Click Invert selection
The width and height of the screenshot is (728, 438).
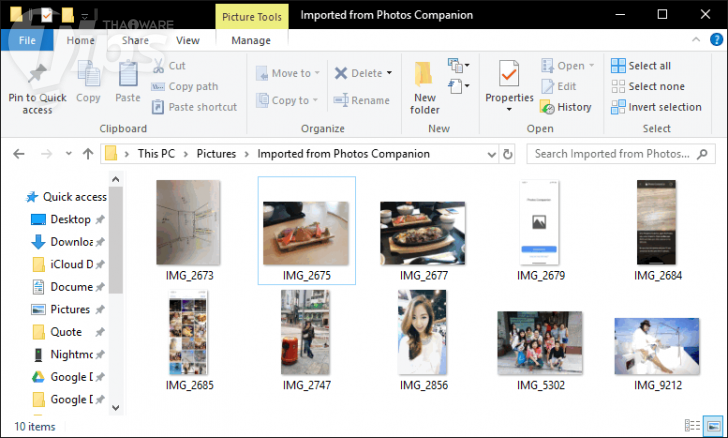656,107
